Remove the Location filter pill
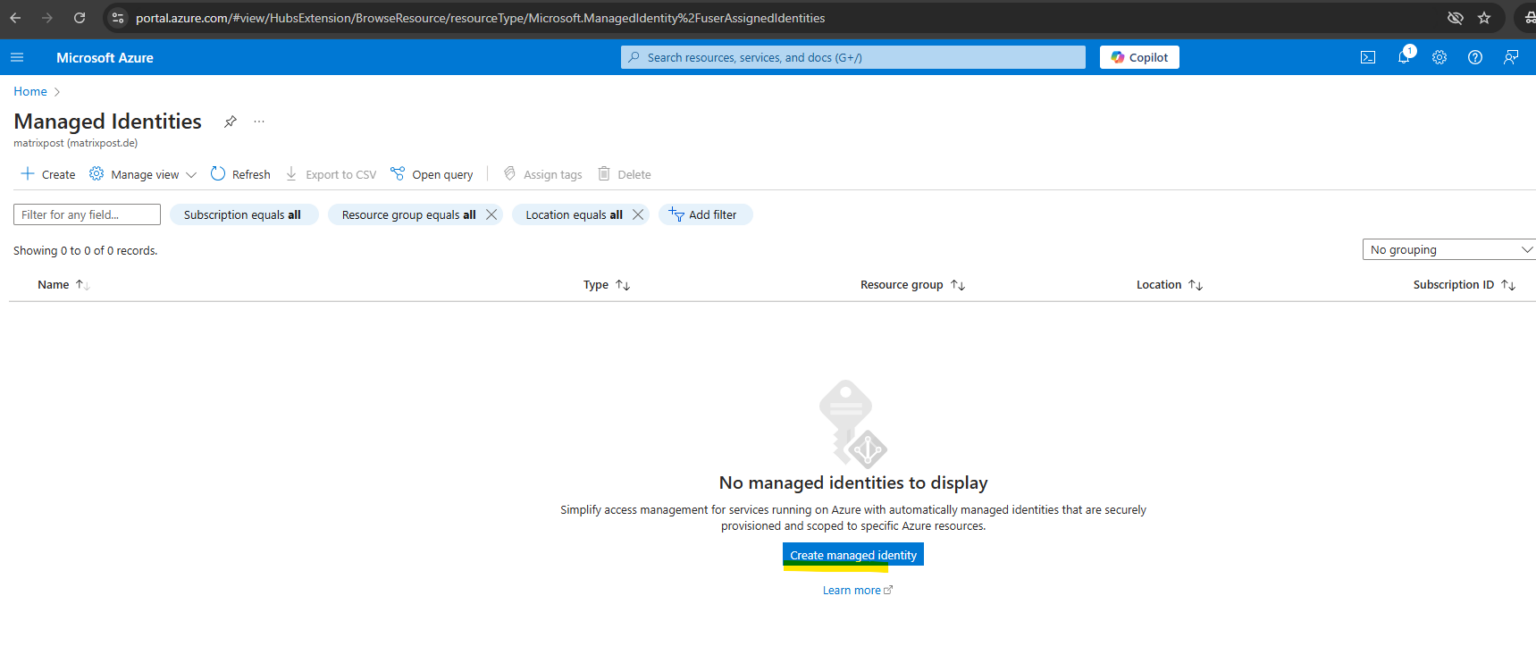This screenshot has width=1536, height=663. [638, 214]
